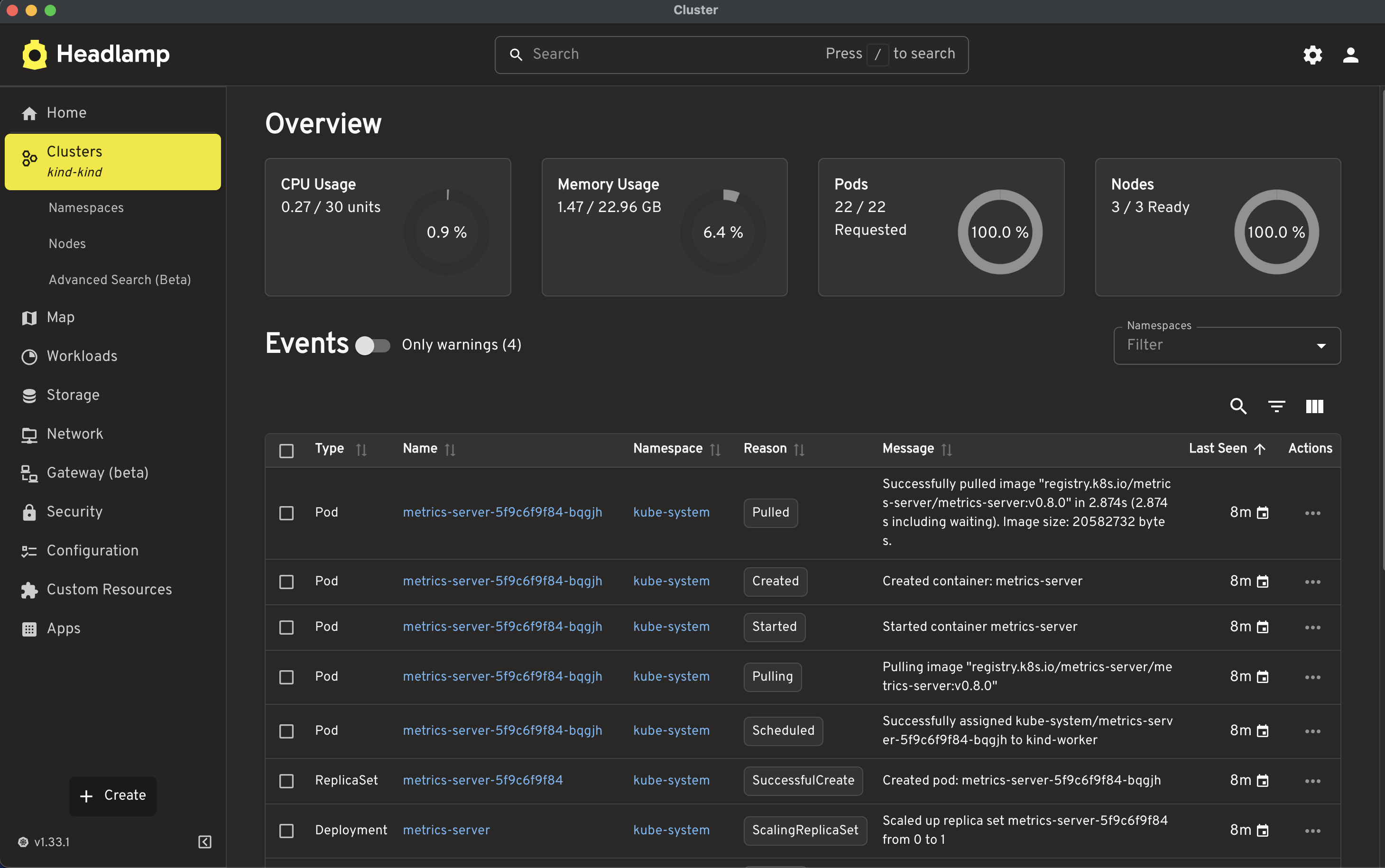
Task: Click the search icon in top search bar
Action: (x=516, y=55)
